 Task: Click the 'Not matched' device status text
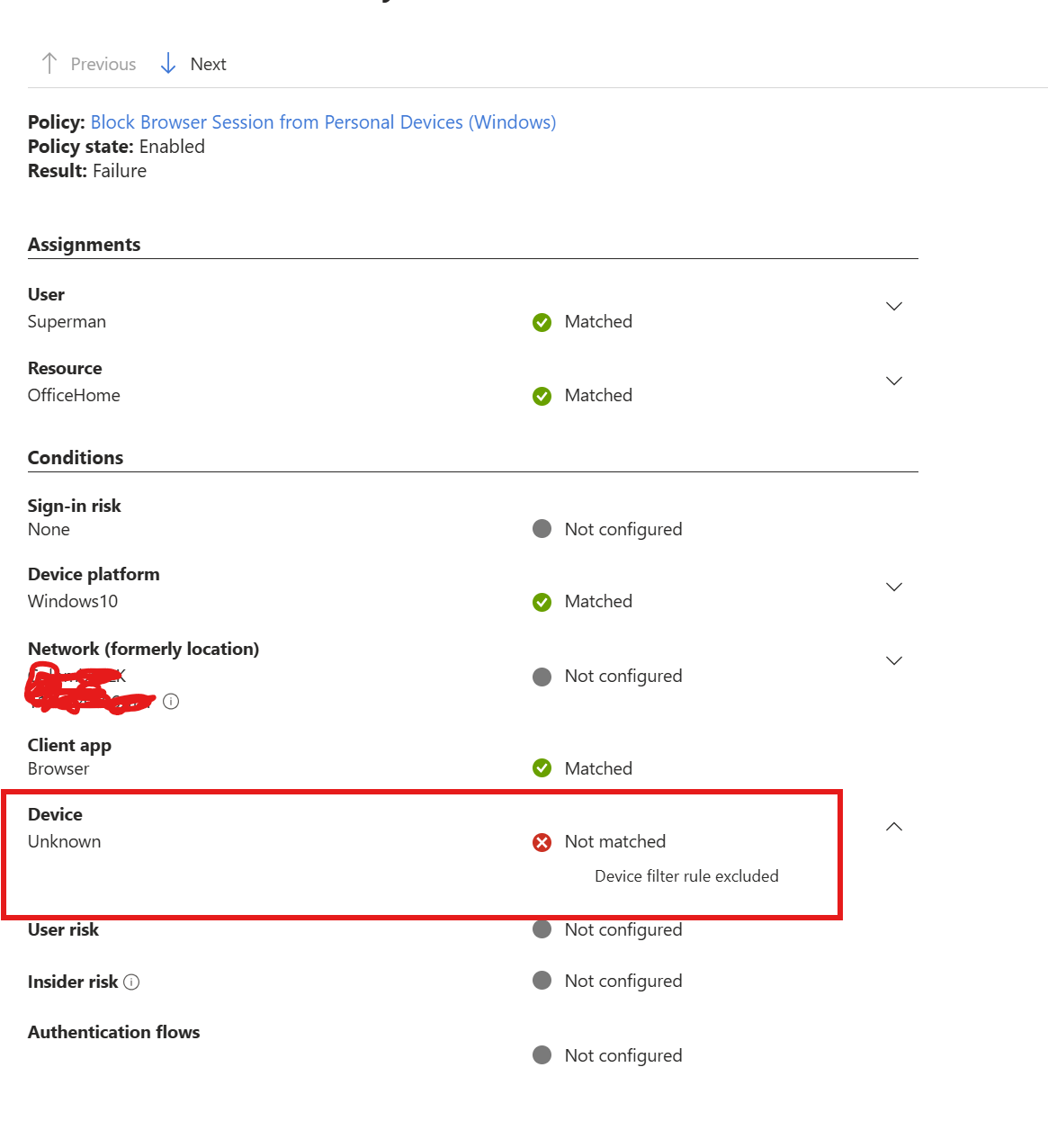(x=615, y=842)
